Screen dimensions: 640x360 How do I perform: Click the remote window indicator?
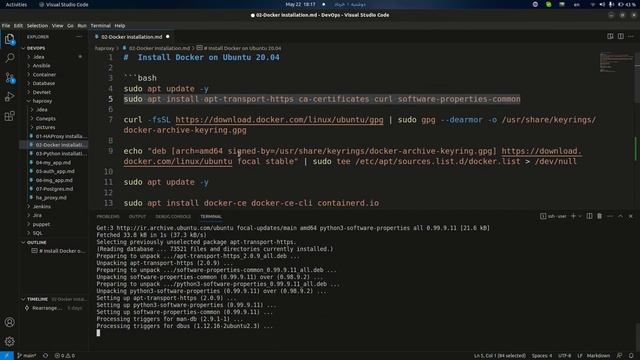click(x=7, y=356)
